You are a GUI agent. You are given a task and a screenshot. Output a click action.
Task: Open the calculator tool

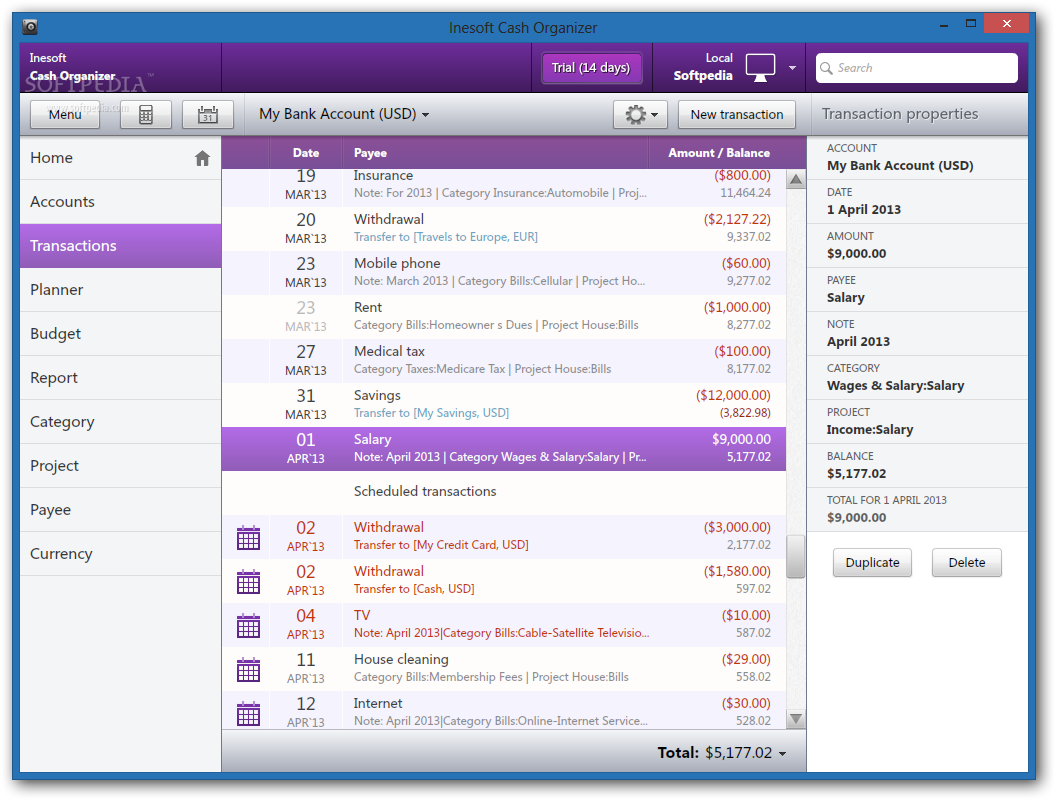click(145, 114)
